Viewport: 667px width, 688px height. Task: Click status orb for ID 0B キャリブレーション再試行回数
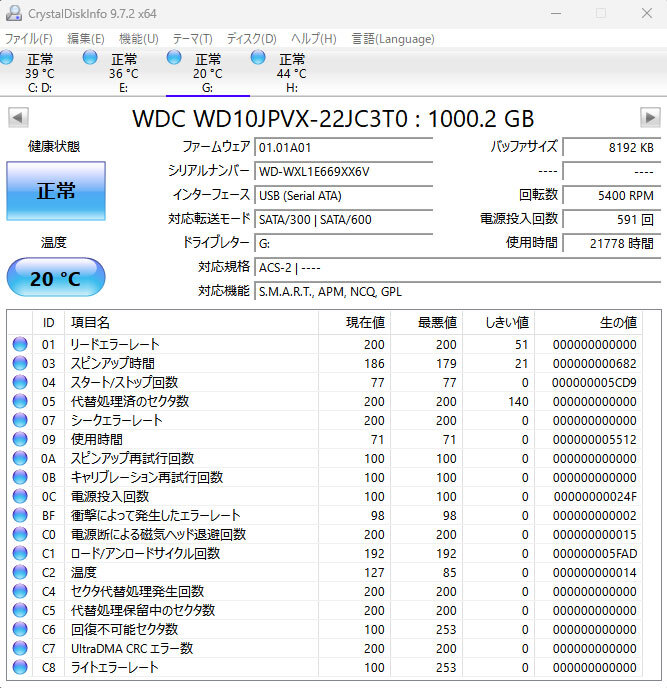[20, 477]
